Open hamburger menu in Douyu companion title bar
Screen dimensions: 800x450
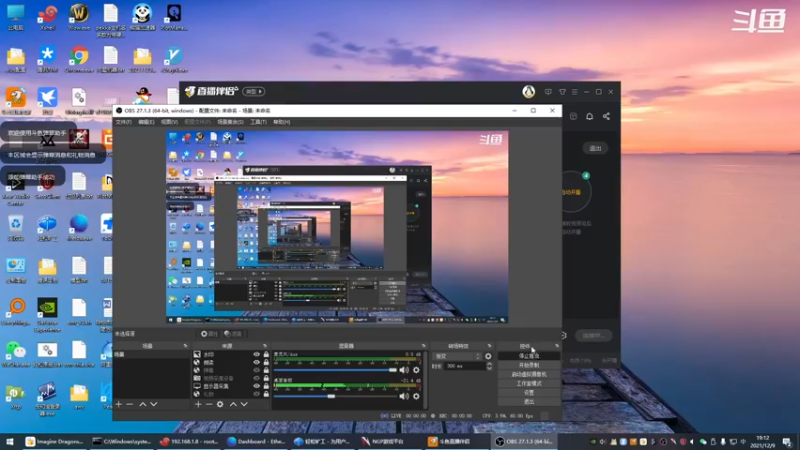pyautogui.click(x=574, y=92)
